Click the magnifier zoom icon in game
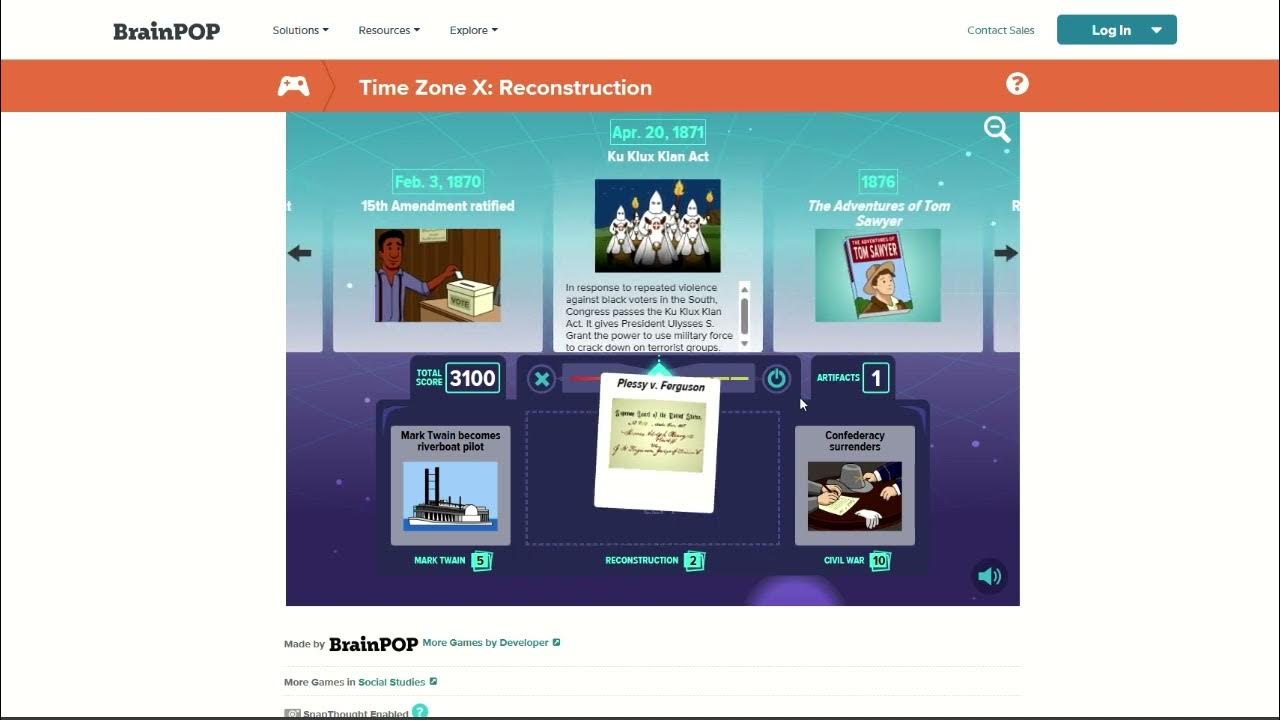 point(997,129)
